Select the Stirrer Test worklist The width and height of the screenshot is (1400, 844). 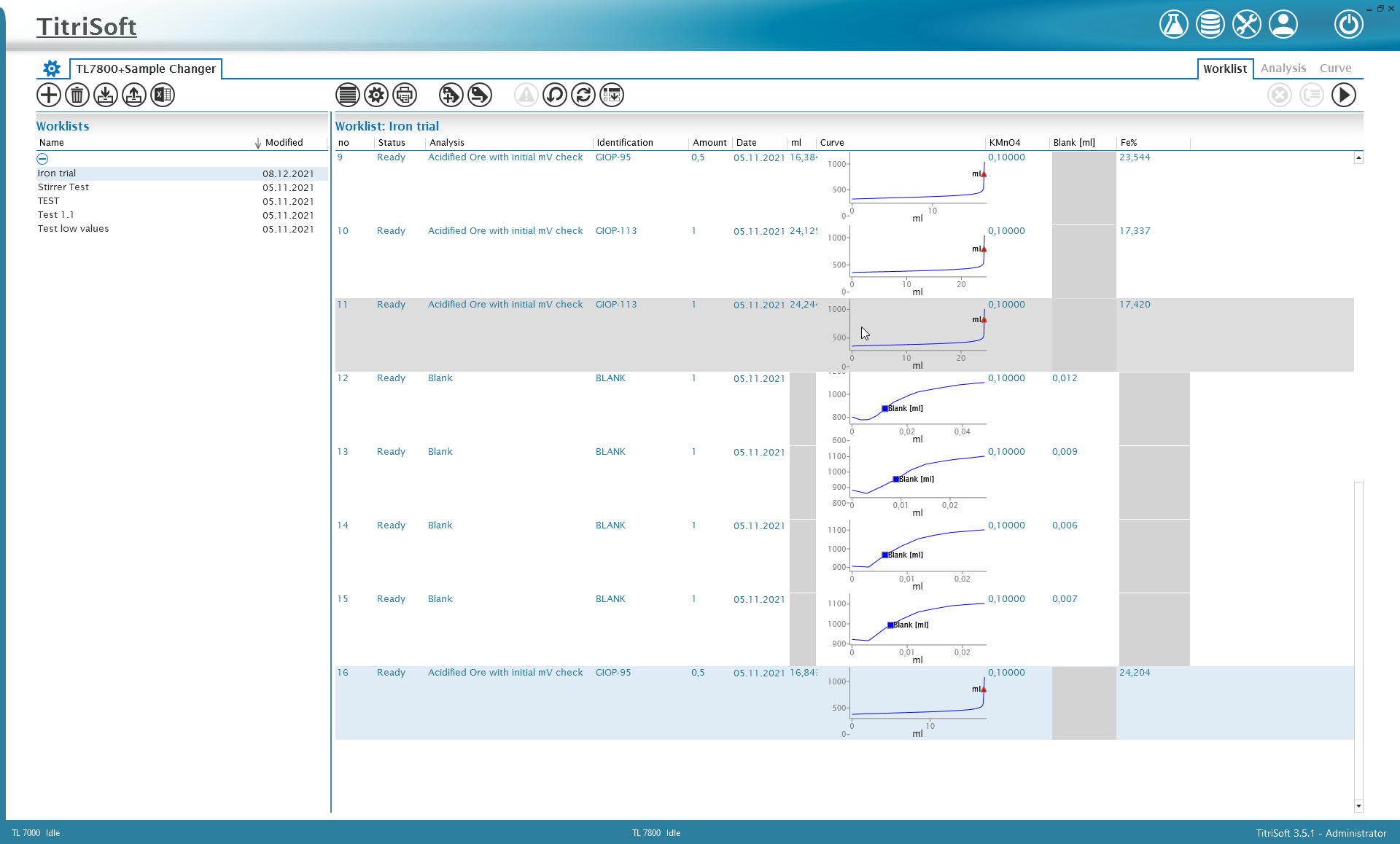click(x=63, y=187)
